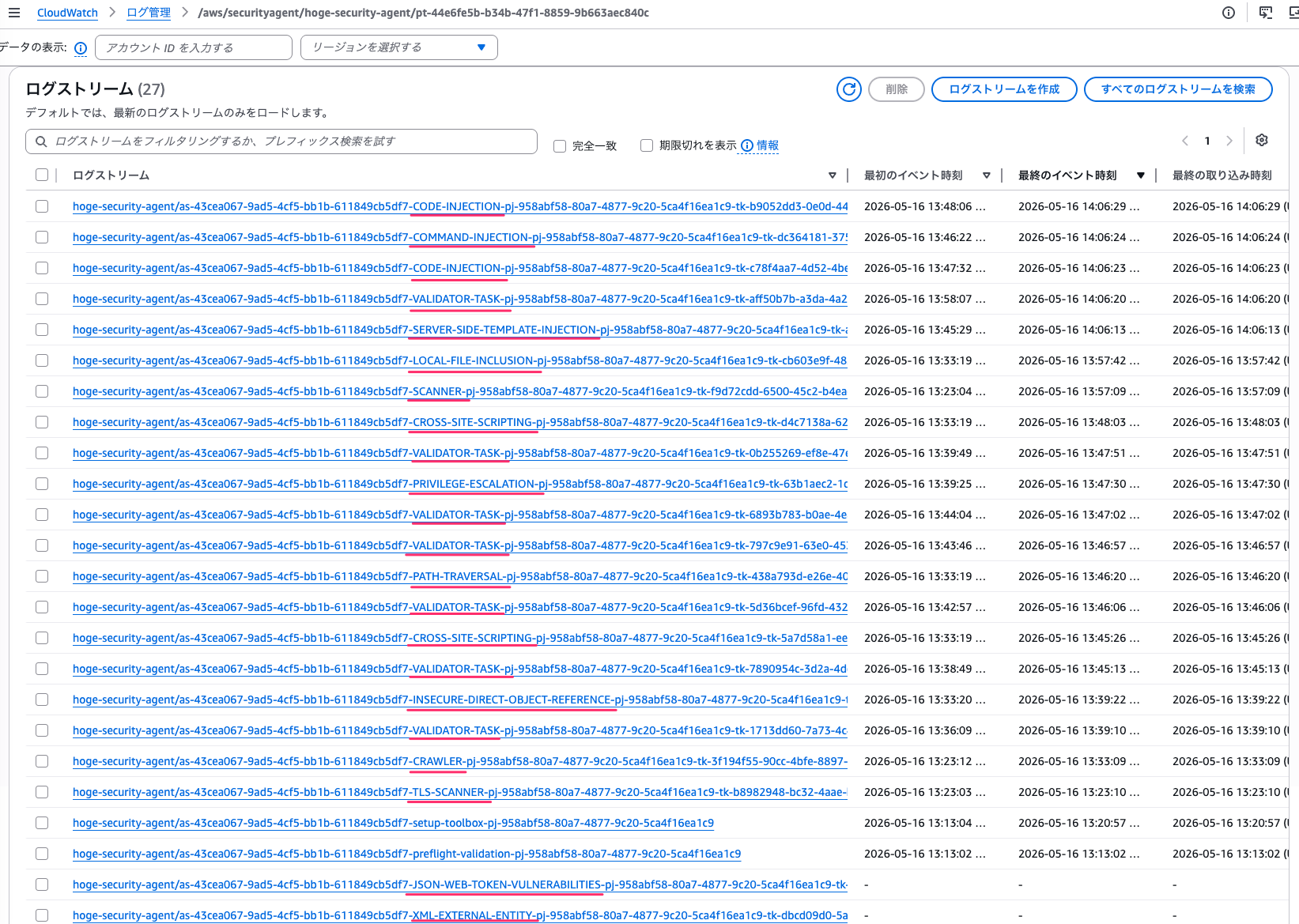Click page number 1 in pagination
Viewport: 1299px width, 924px height.
tap(1207, 141)
